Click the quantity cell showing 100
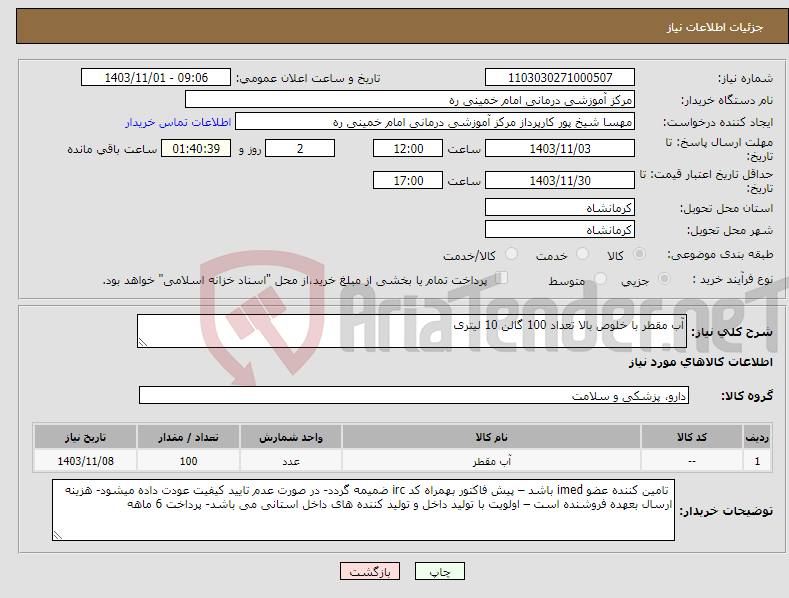This screenshot has height=598, width=789. coord(188,461)
